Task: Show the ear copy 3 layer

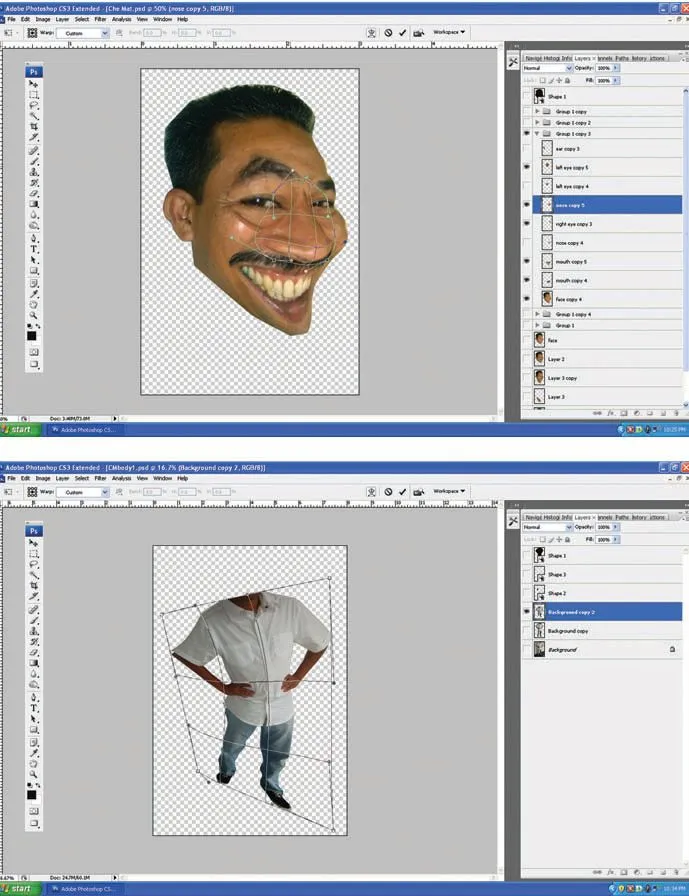Action: coord(527,149)
